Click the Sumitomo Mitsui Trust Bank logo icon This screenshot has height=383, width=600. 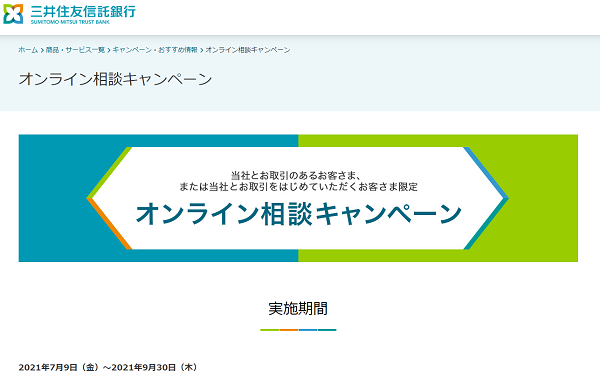tap(13, 14)
